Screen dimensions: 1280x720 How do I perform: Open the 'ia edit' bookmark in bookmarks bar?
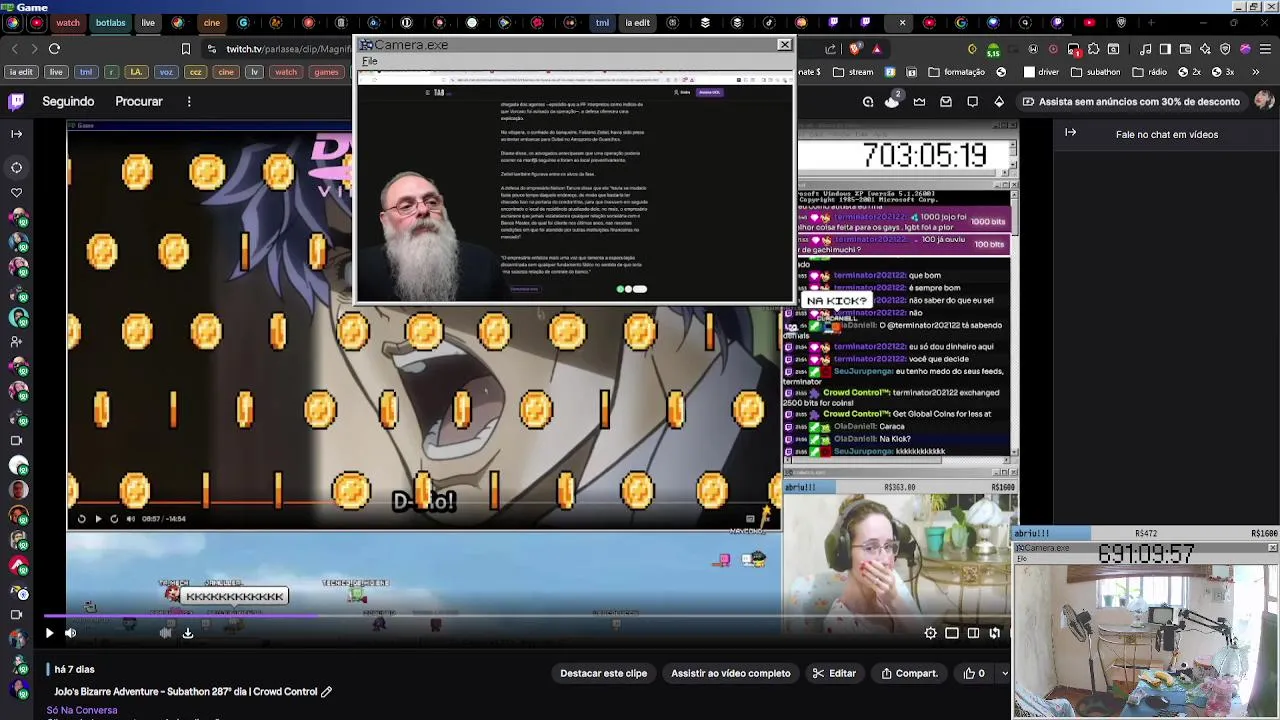pos(20,72)
